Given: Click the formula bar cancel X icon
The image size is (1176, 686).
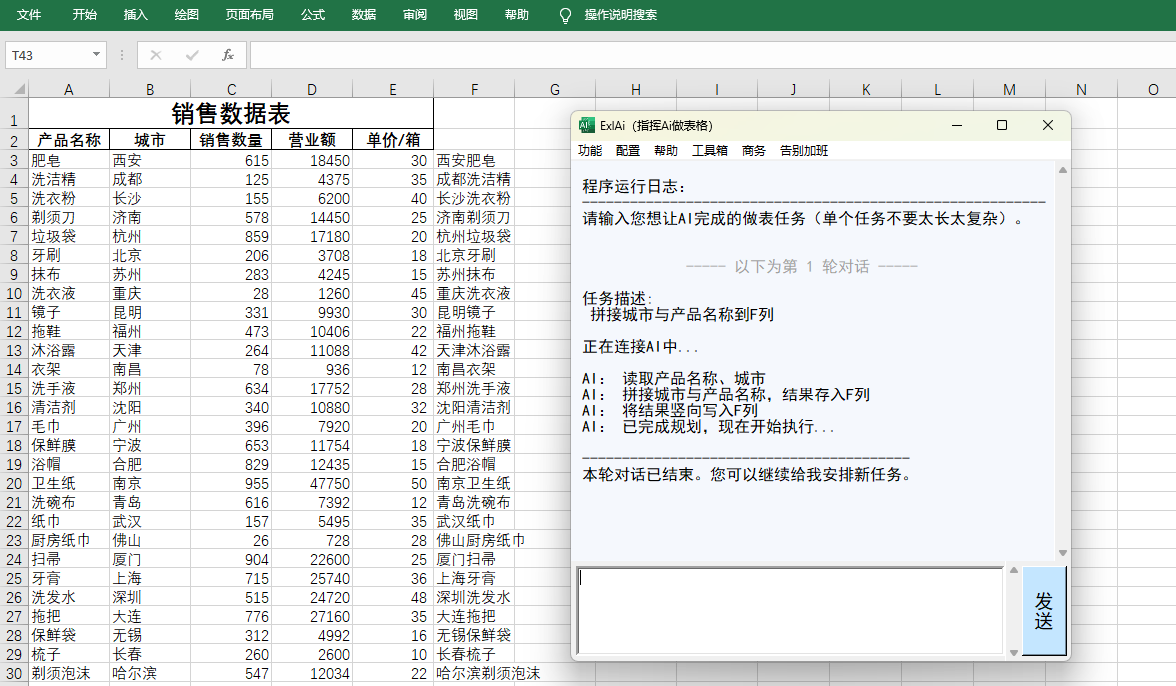Looking at the screenshot, I should pos(156,55).
